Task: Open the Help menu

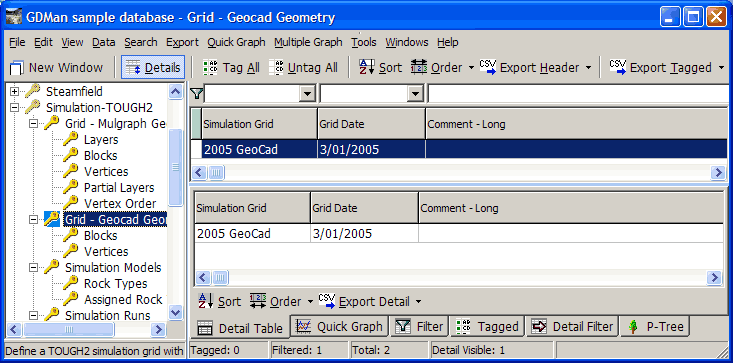Action: [447, 42]
